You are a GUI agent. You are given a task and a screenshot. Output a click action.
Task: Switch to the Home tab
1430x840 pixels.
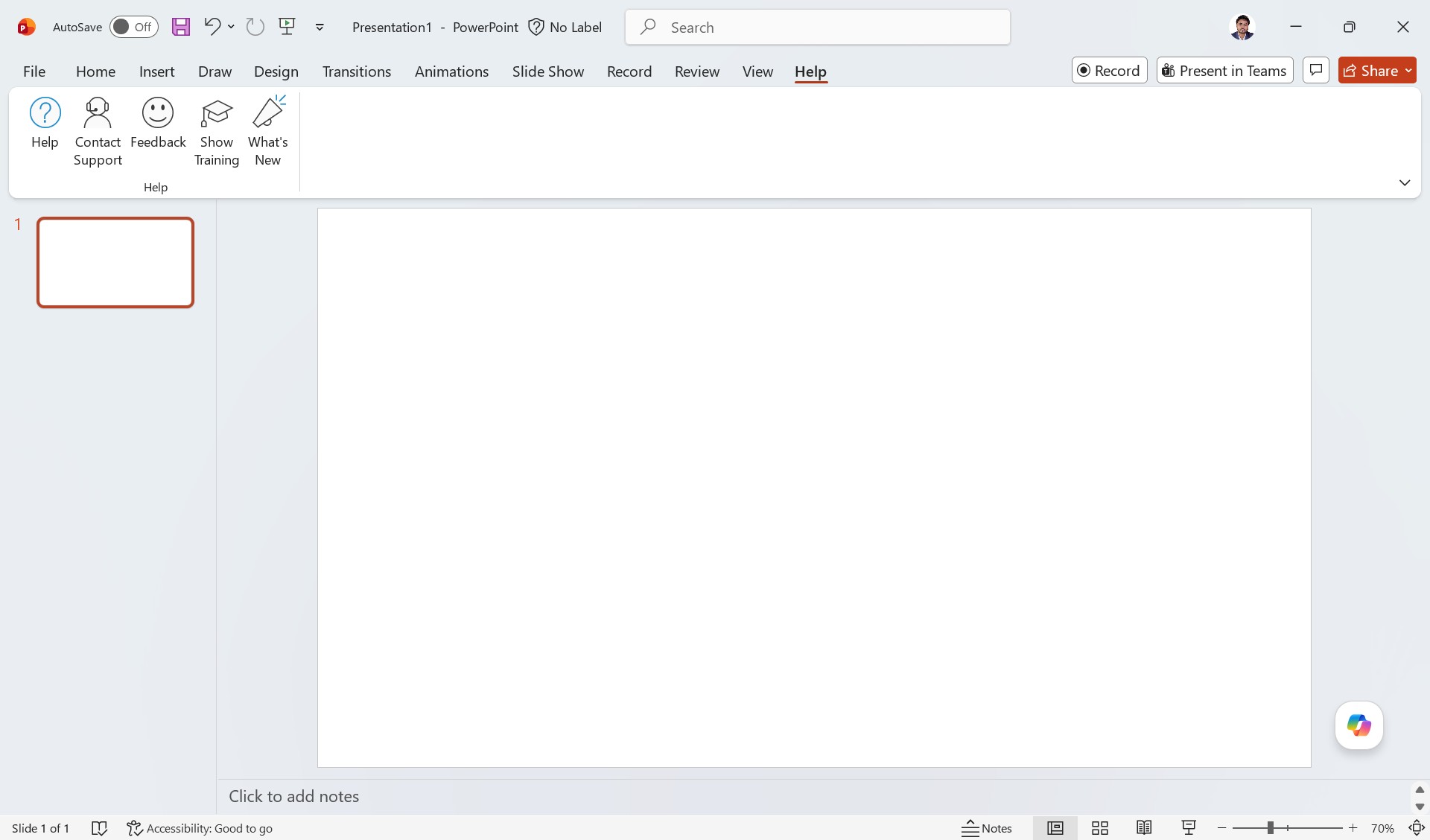click(95, 71)
